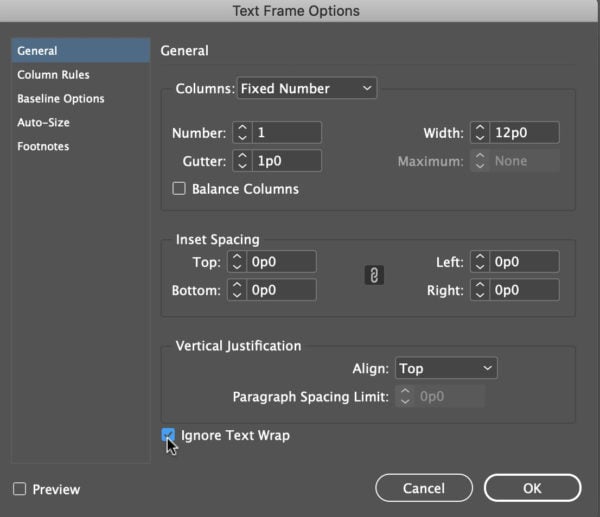
Task: Click the Top inset stepper arrows
Action: tap(237, 262)
